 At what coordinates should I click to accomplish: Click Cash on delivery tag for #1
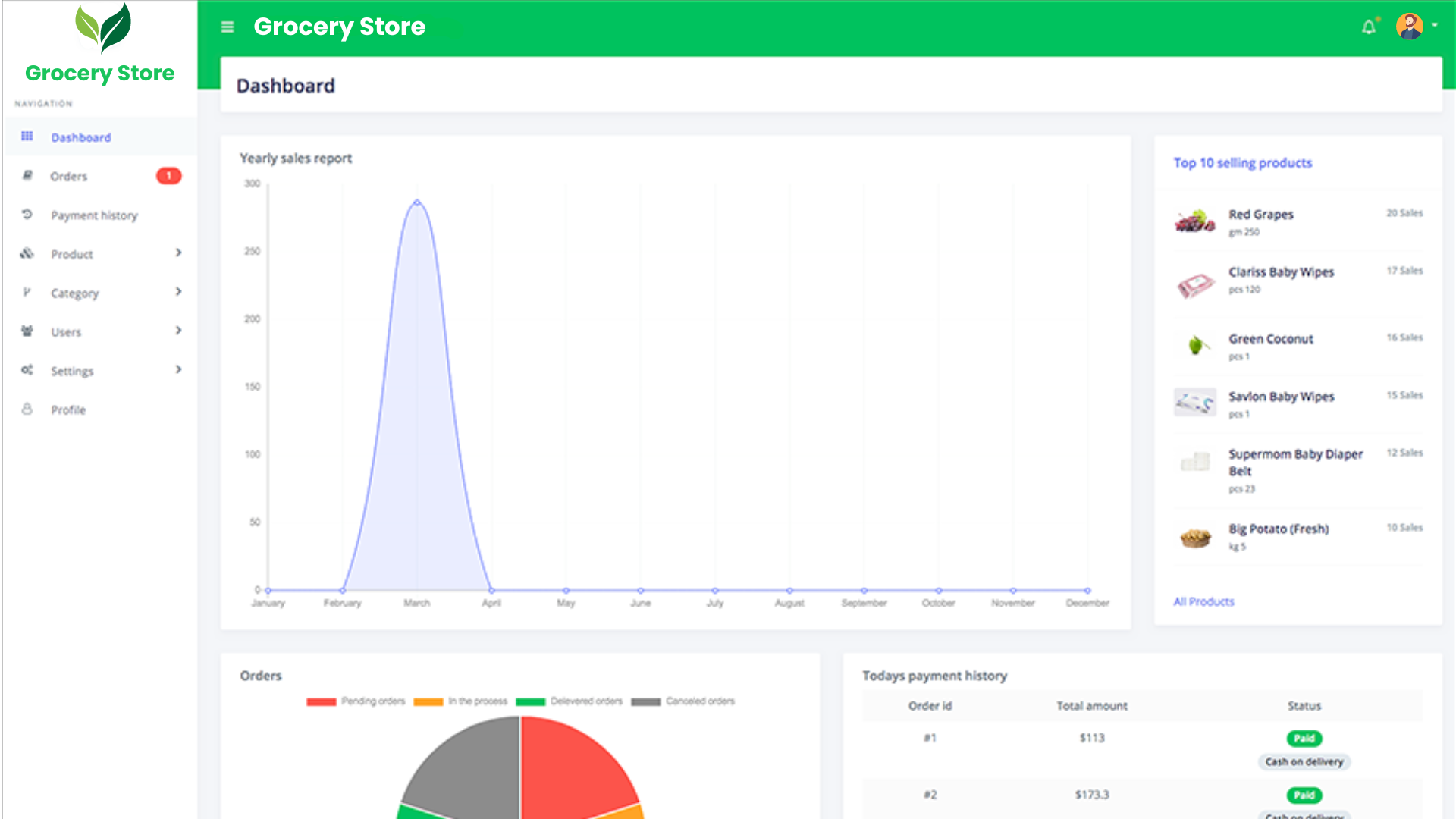pyautogui.click(x=1304, y=761)
